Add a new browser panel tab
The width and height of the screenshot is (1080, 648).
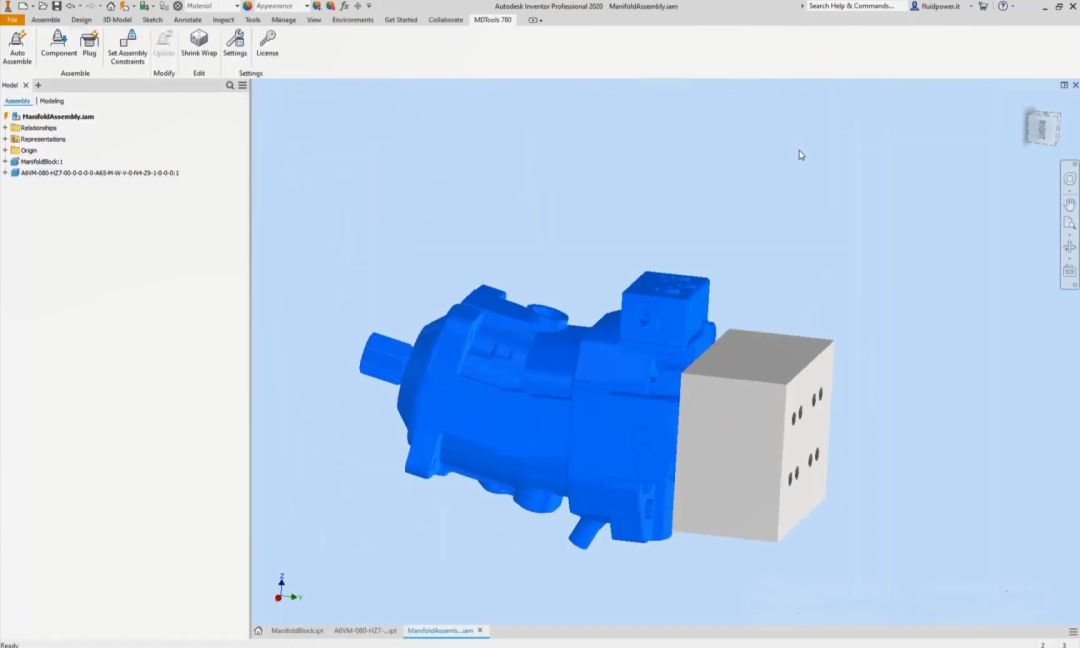coord(38,85)
